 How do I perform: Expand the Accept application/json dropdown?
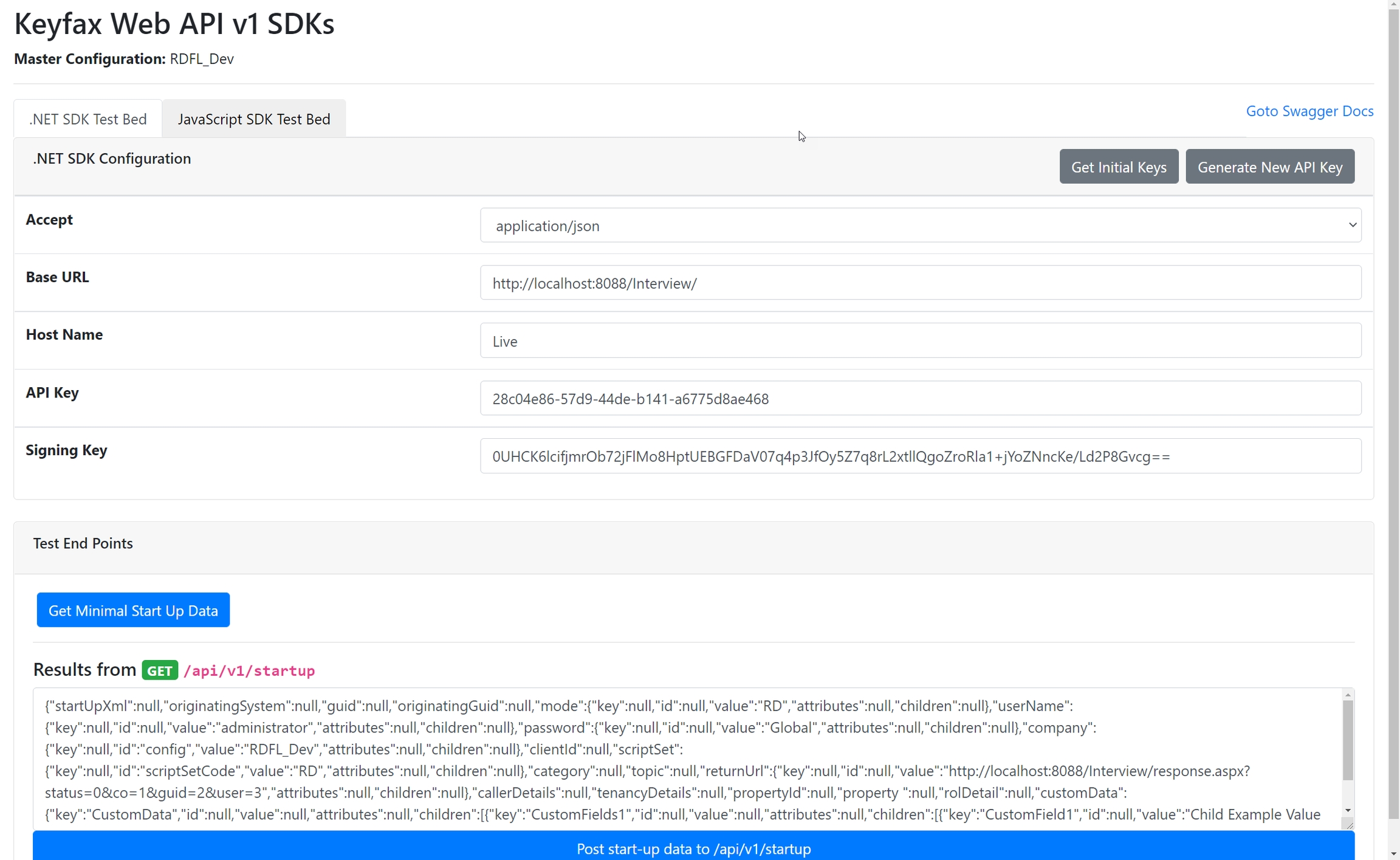[x=920, y=225]
